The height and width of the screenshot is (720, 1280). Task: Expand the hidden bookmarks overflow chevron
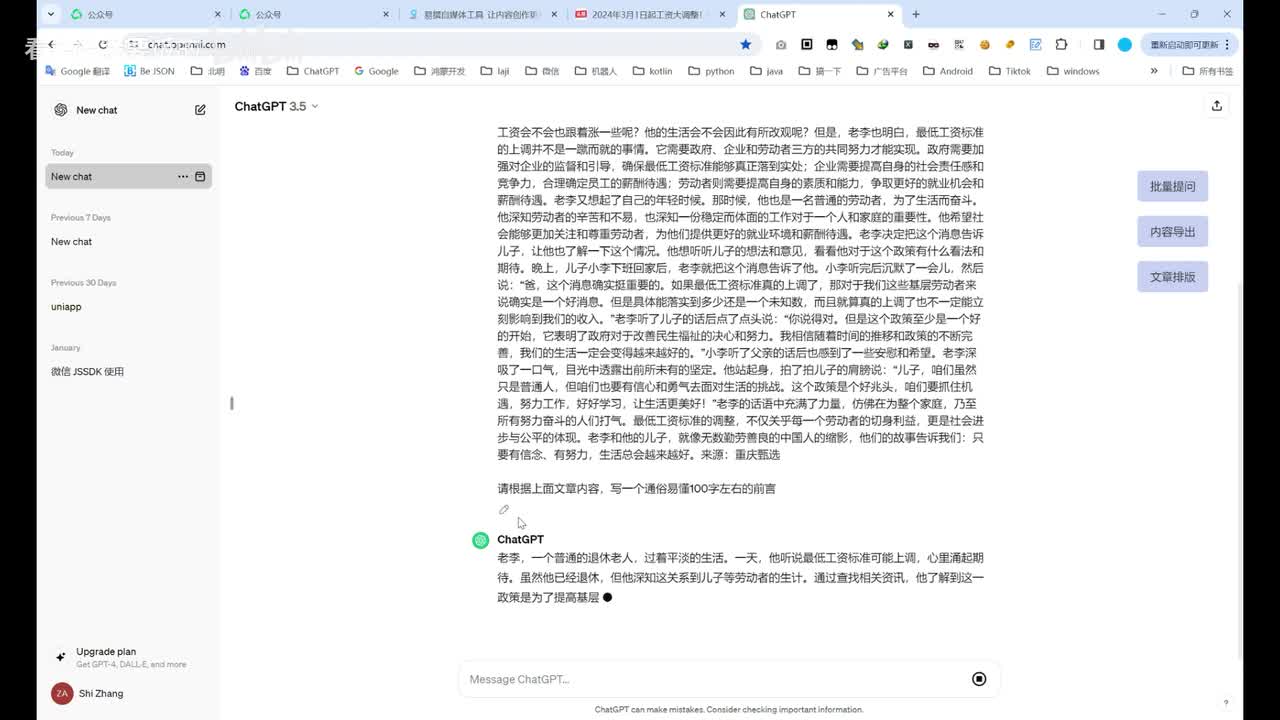click(1154, 71)
